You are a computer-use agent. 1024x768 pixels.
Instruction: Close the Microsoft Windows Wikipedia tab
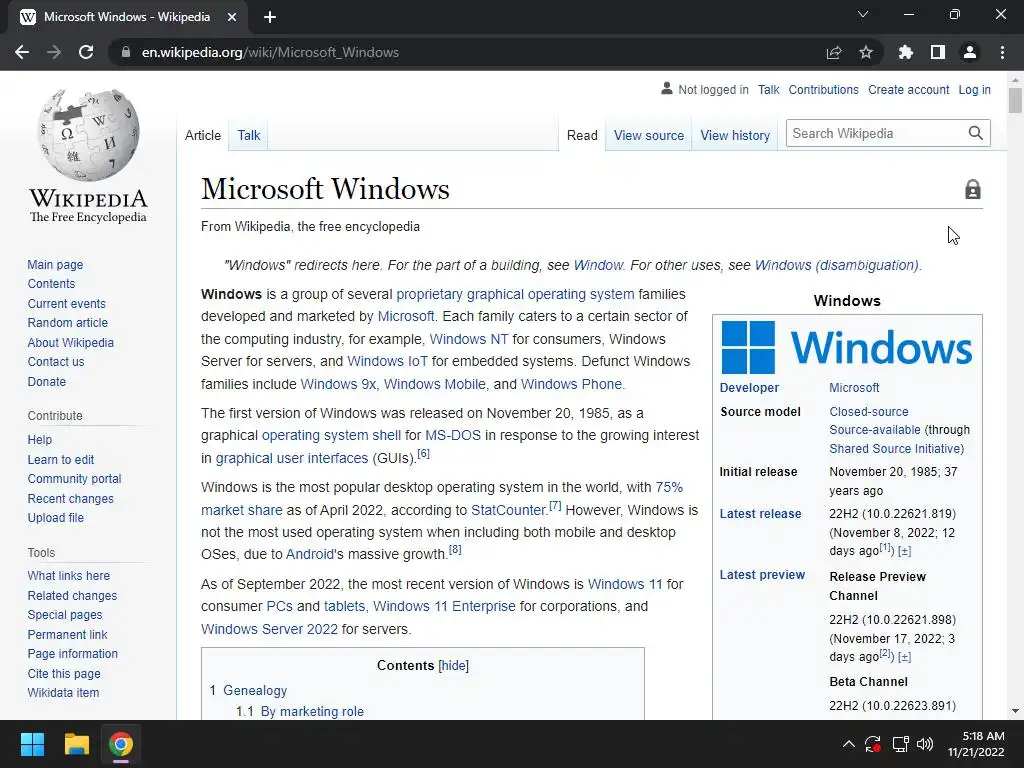point(232,17)
